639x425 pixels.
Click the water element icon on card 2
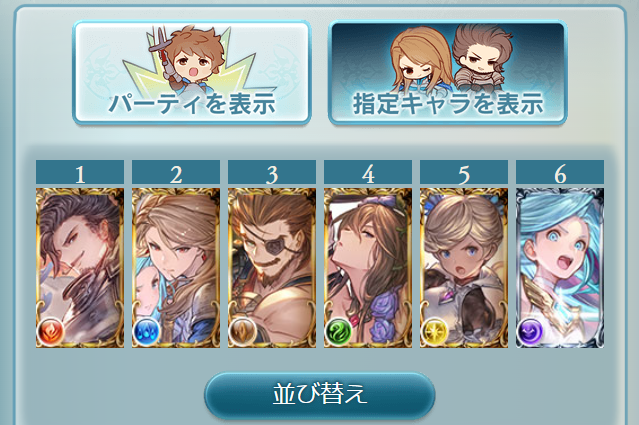coord(146,332)
